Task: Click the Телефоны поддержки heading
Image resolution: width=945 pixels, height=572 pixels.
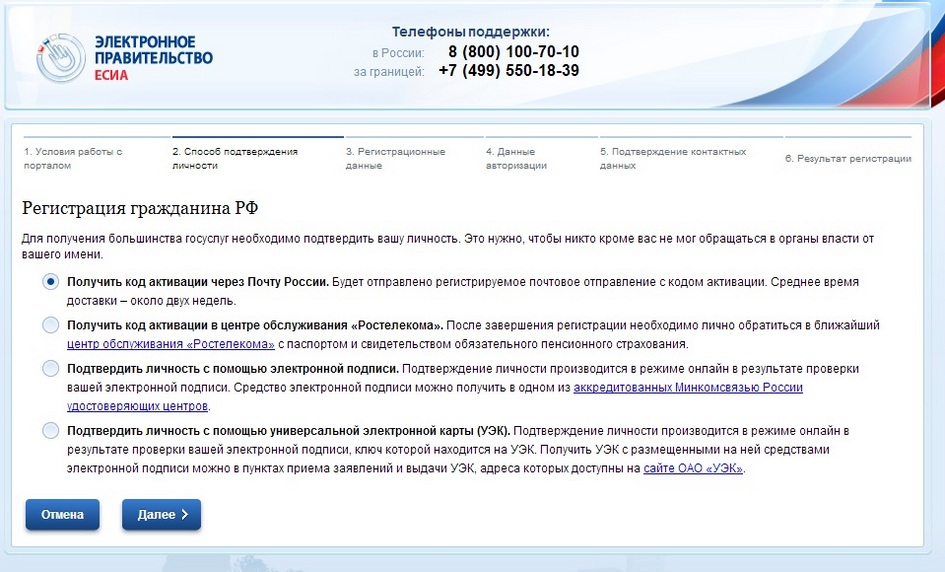Action: (471, 32)
